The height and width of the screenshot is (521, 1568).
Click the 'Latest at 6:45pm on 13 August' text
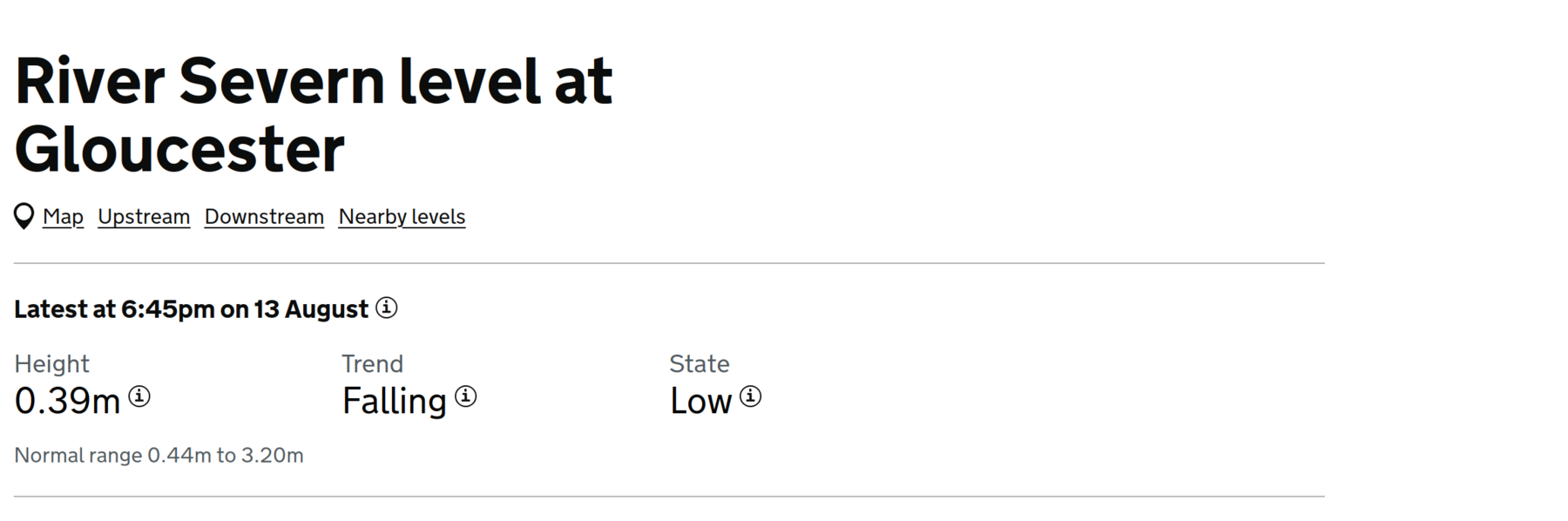point(191,309)
